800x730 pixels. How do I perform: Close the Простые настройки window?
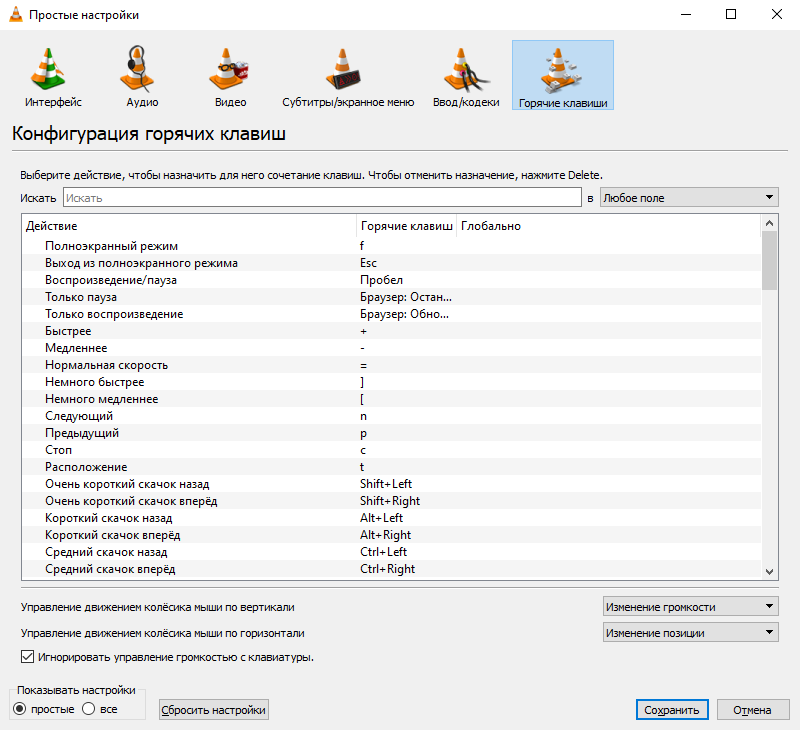[x=777, y=14]
